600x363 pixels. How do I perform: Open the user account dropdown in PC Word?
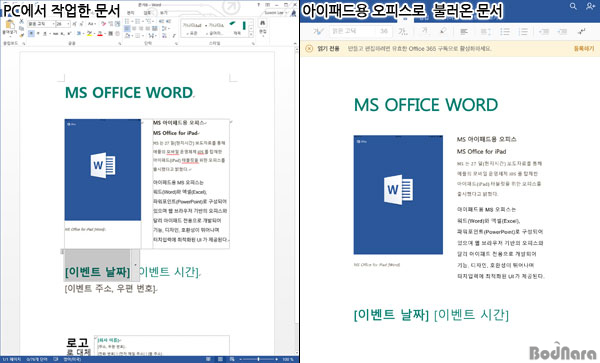(276, 13)
